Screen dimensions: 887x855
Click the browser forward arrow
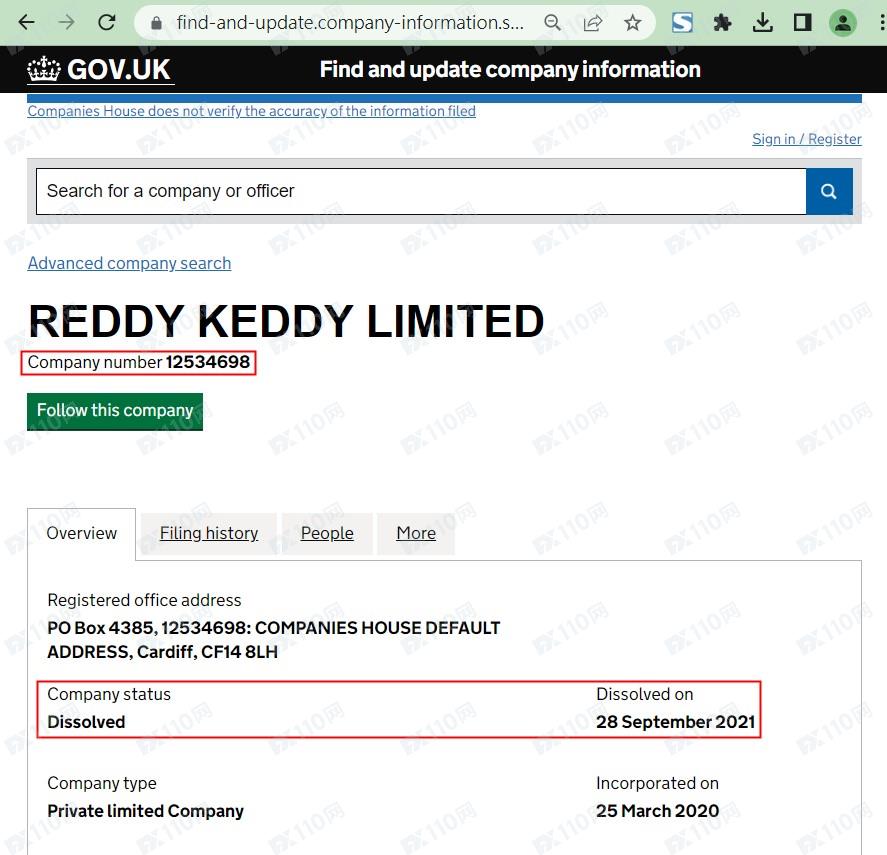[x=66, y=22]
